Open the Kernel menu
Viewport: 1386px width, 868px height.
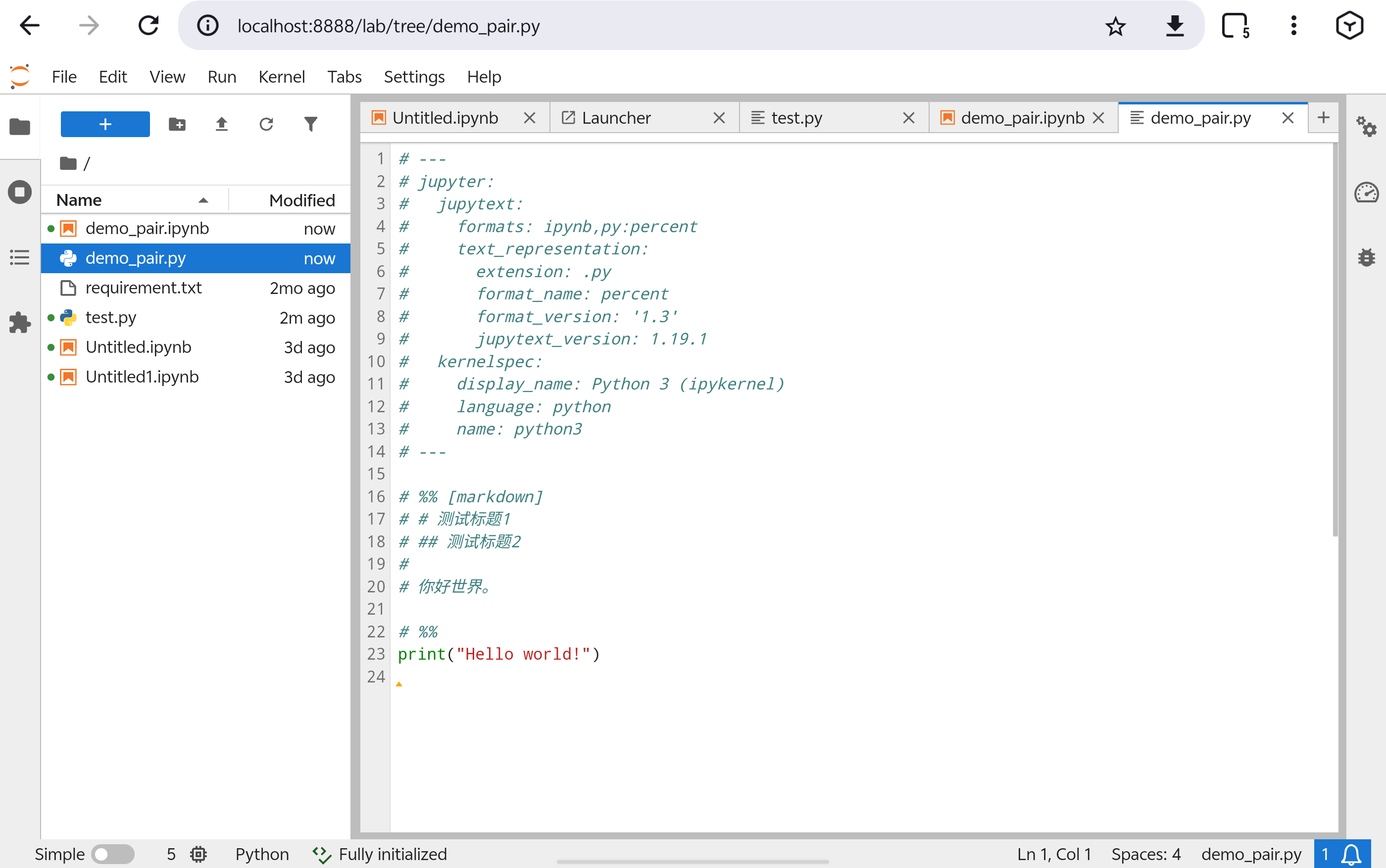click(x=281, y=76)
